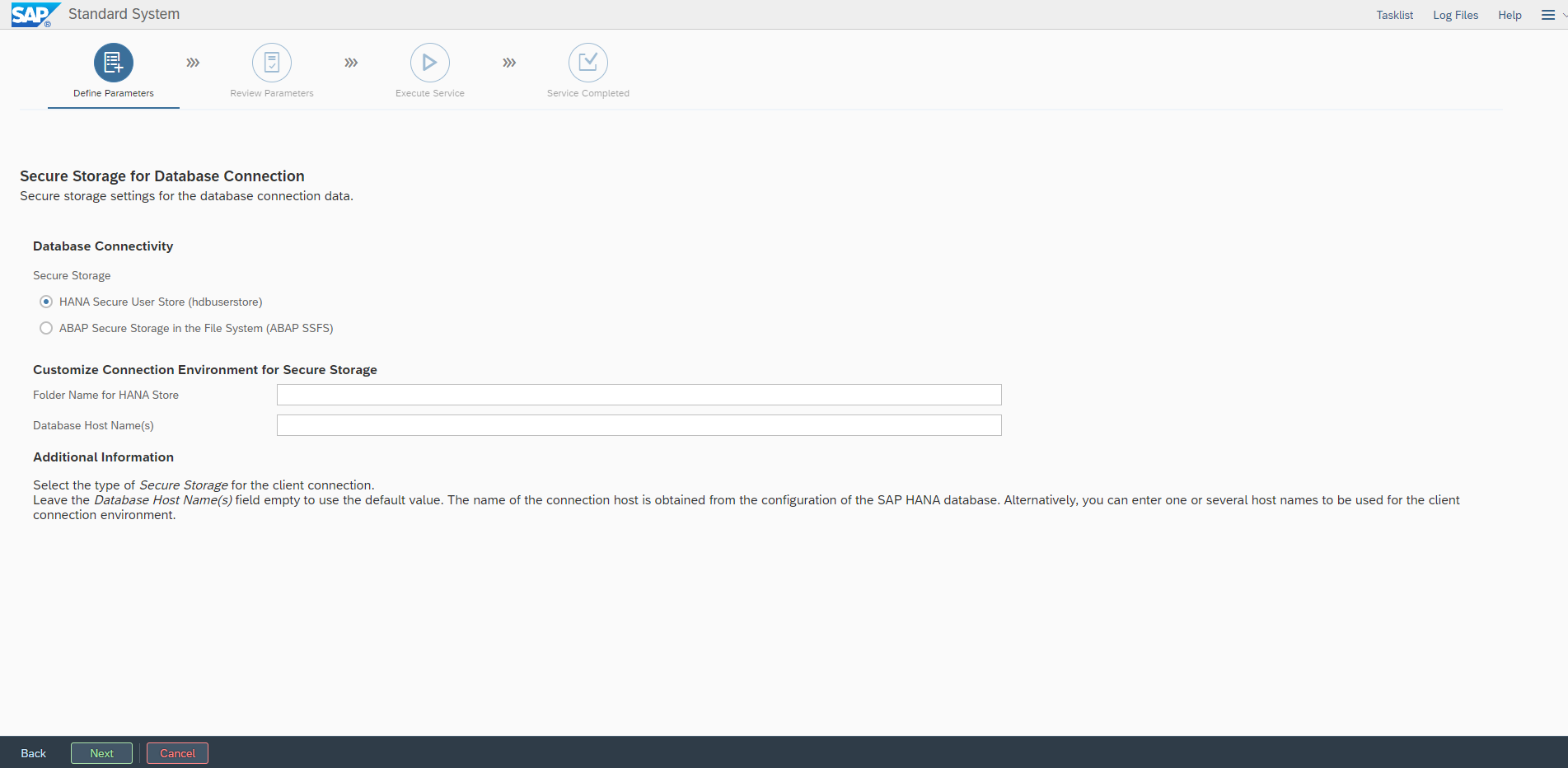The width and height of the screenshot is (1568, 768).
Task: Open the Help menu
Action: click(x=1509, y=15)
